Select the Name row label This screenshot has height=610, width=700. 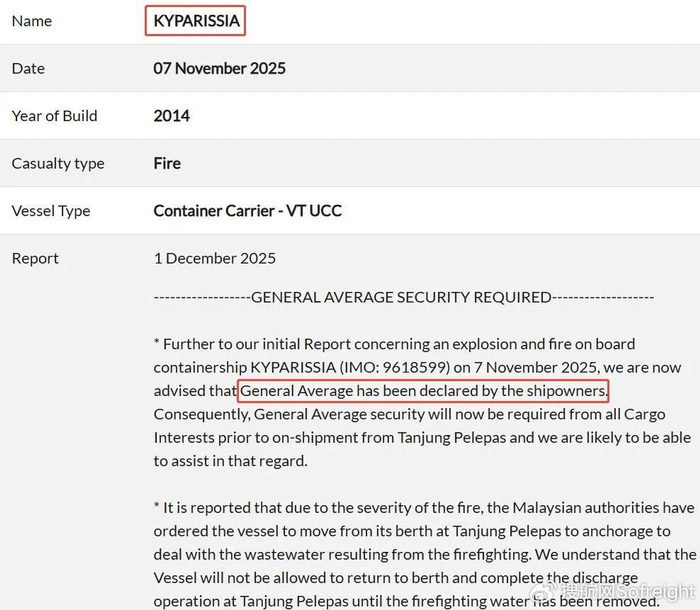click(x=31, y=20)
